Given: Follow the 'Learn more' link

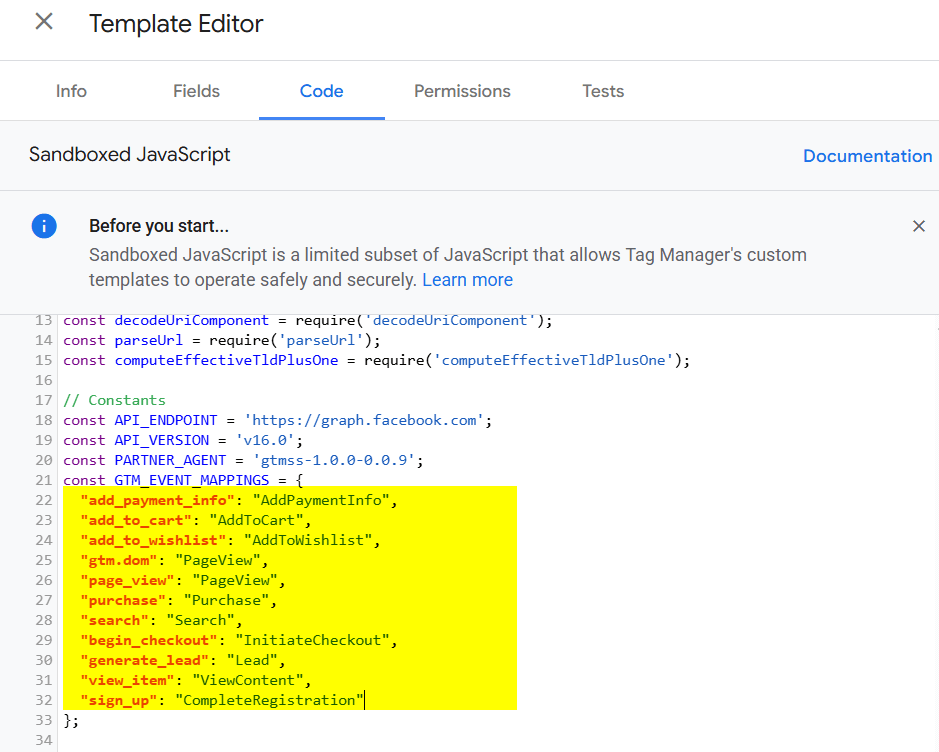Looking at the screenshot, I should [x=467, y=280].
